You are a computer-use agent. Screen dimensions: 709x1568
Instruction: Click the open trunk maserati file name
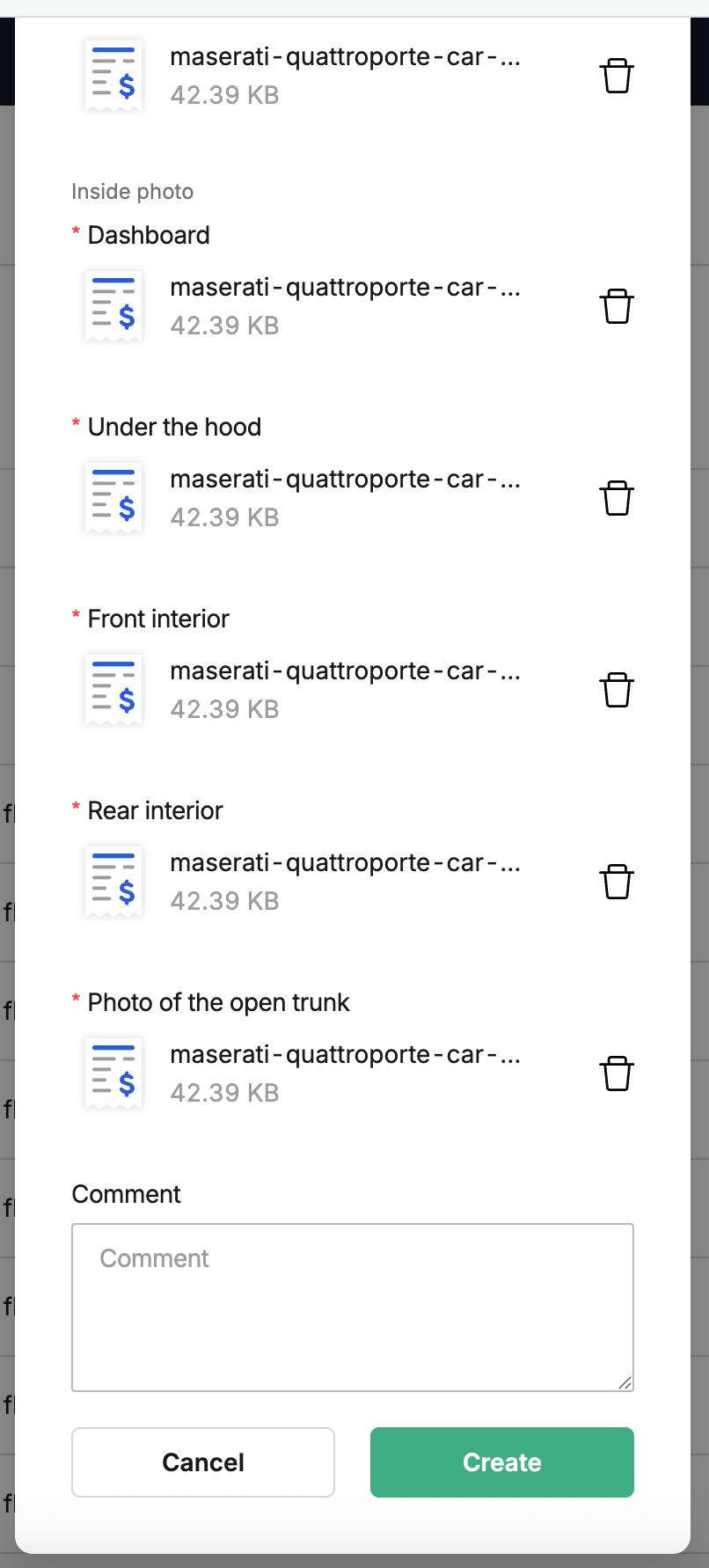[345, 1055]
